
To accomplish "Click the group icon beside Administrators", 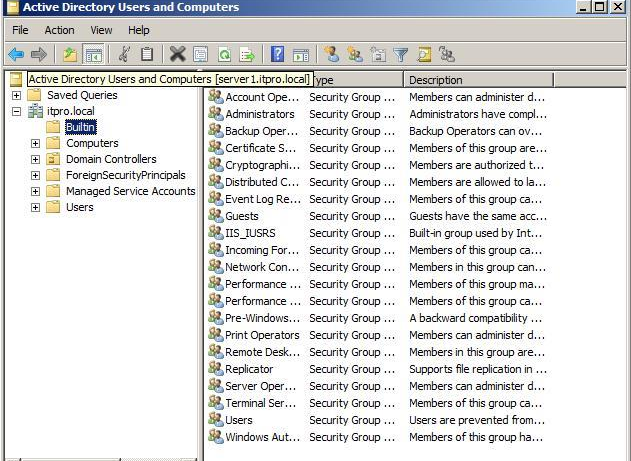I will coord(216,113).
